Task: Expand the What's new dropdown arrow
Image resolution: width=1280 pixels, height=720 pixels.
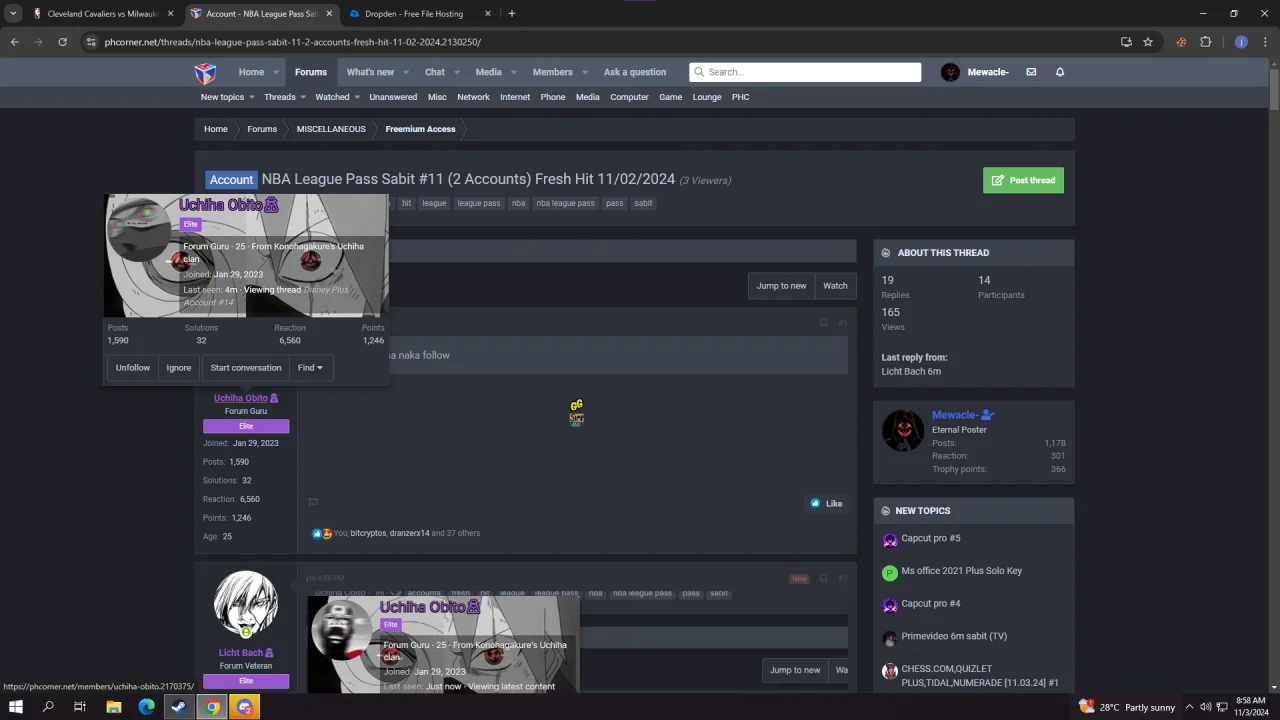Action: (408, 72)
